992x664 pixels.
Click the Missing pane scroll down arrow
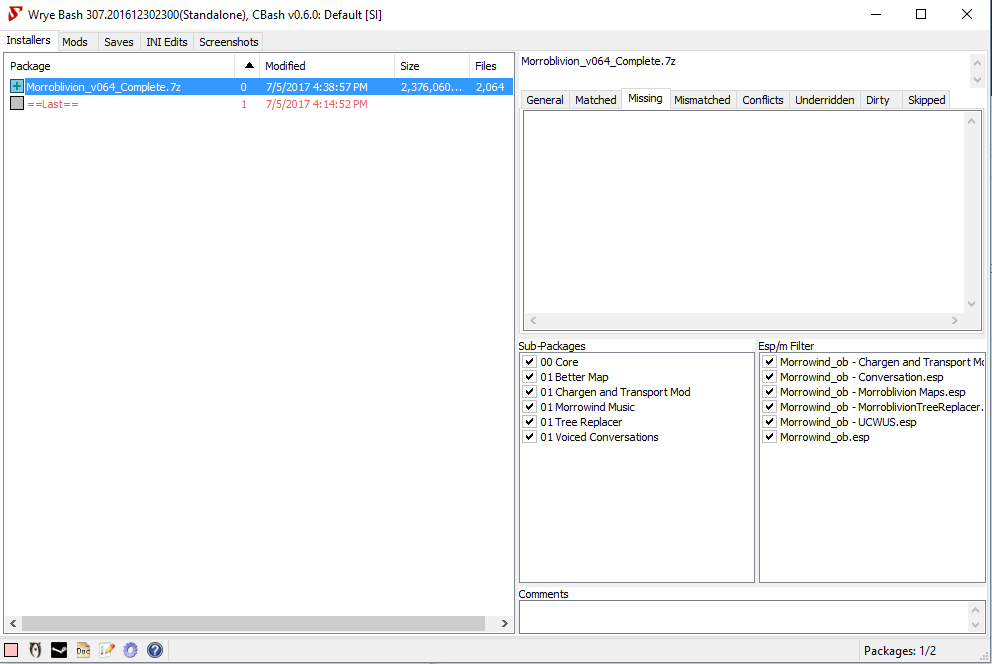(x=971, y=304)
